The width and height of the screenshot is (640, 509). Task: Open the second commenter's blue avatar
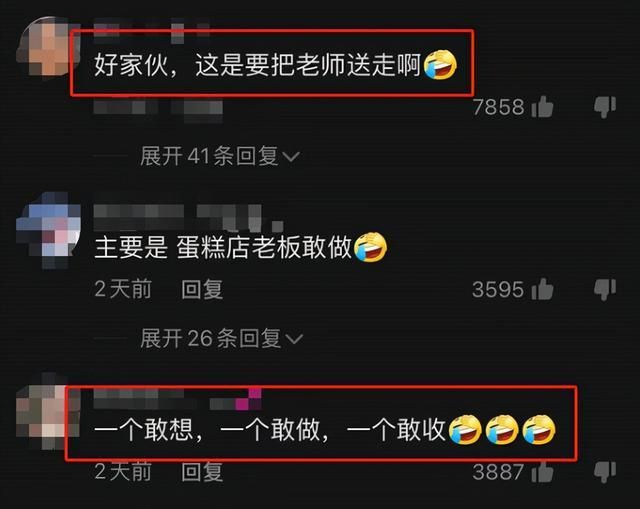point(48,230)
